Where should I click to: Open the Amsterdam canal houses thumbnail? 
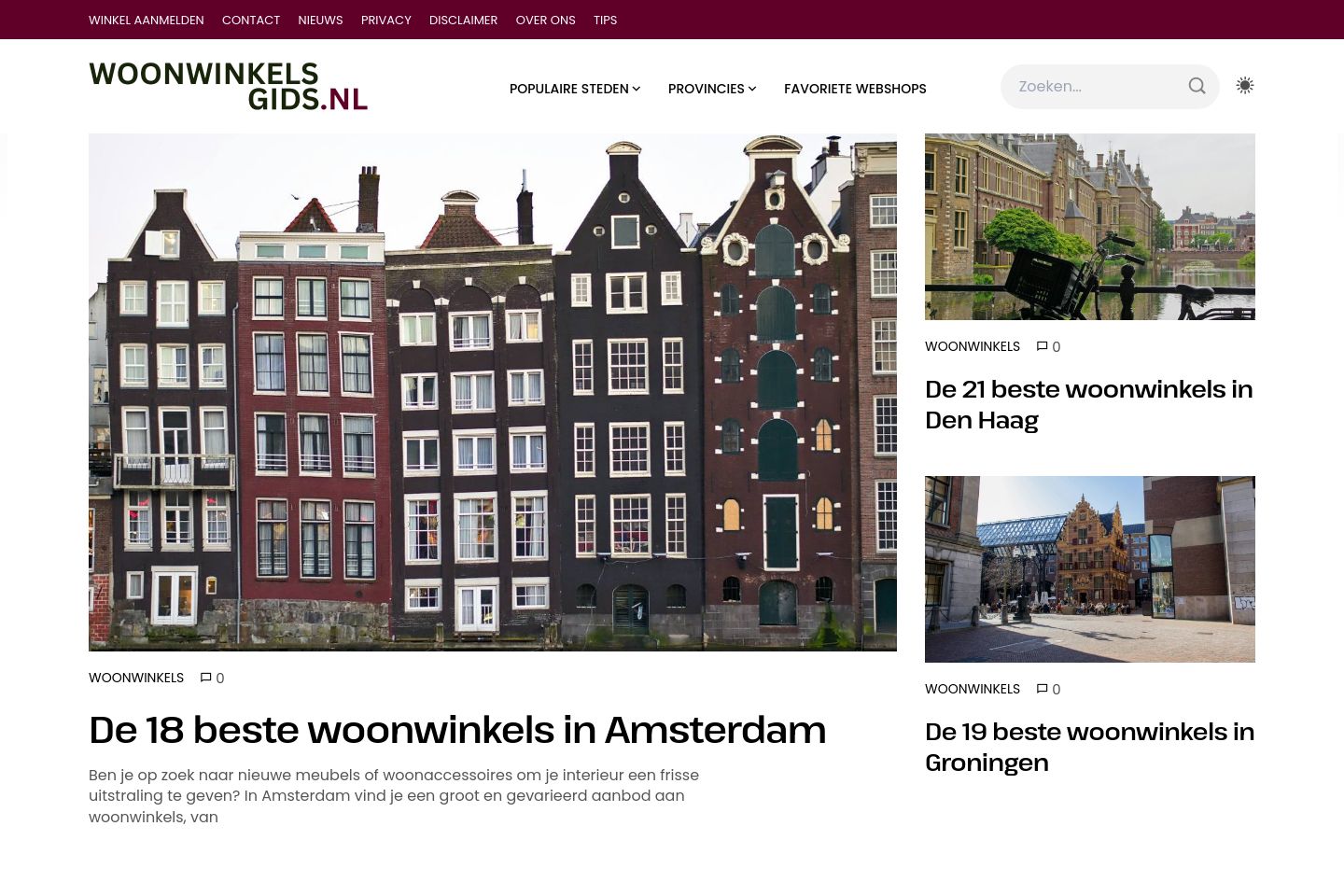492,392
